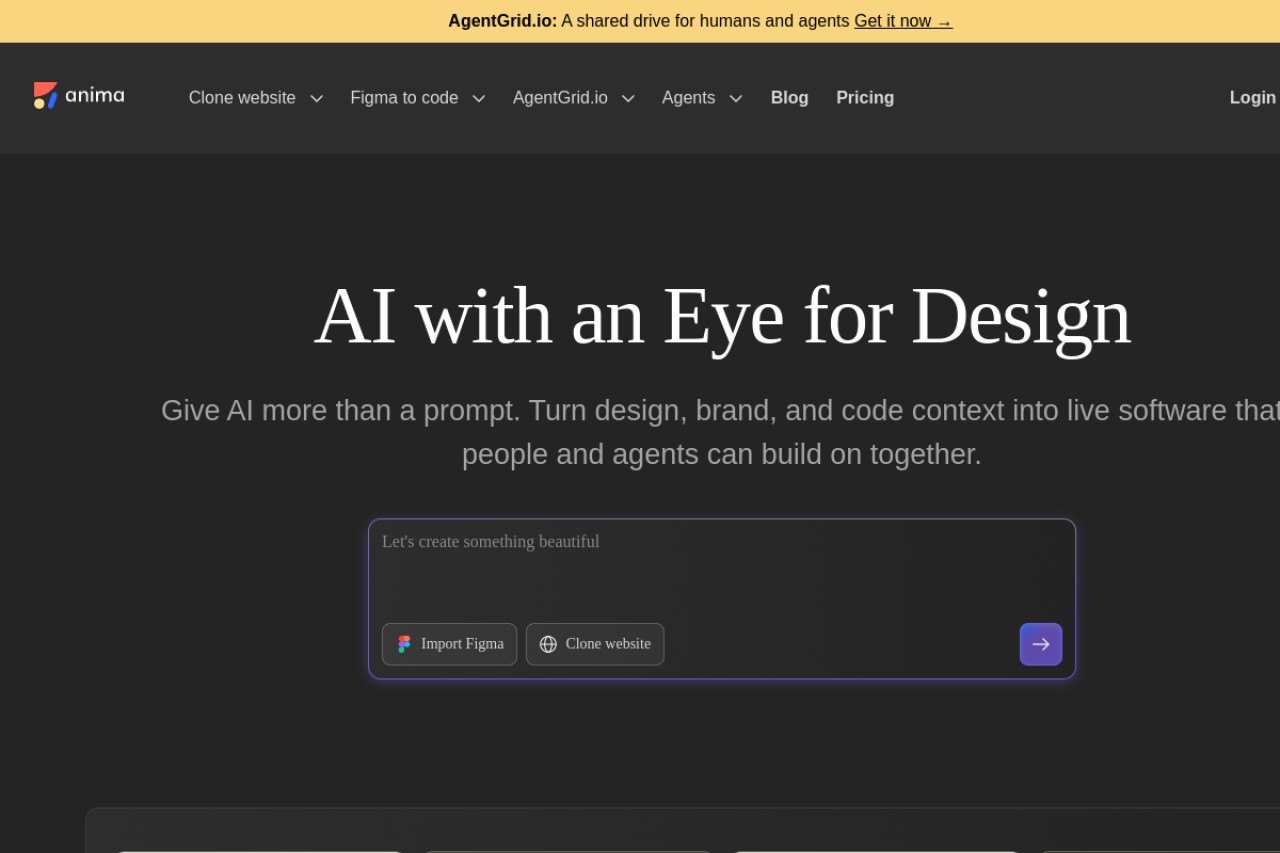
Task: Click the Import Figma button
Action: 449,644
